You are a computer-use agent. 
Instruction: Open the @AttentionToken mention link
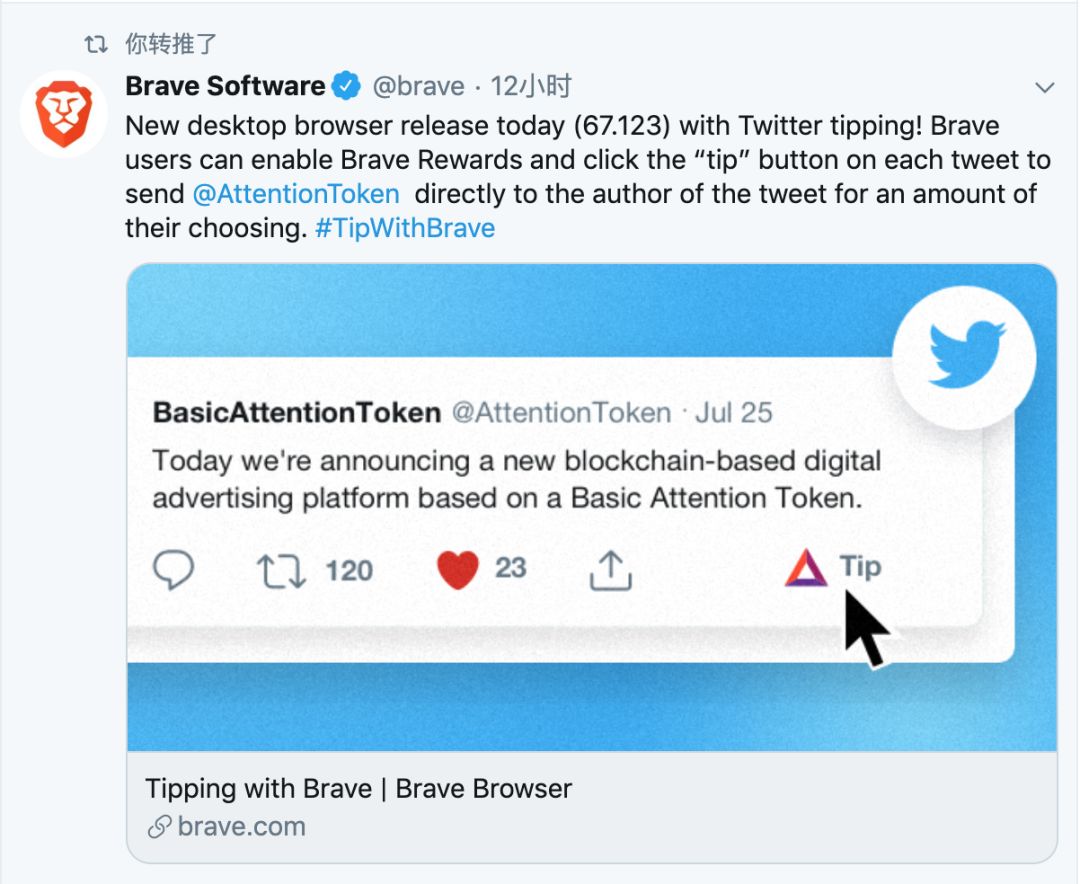(296, 194)
